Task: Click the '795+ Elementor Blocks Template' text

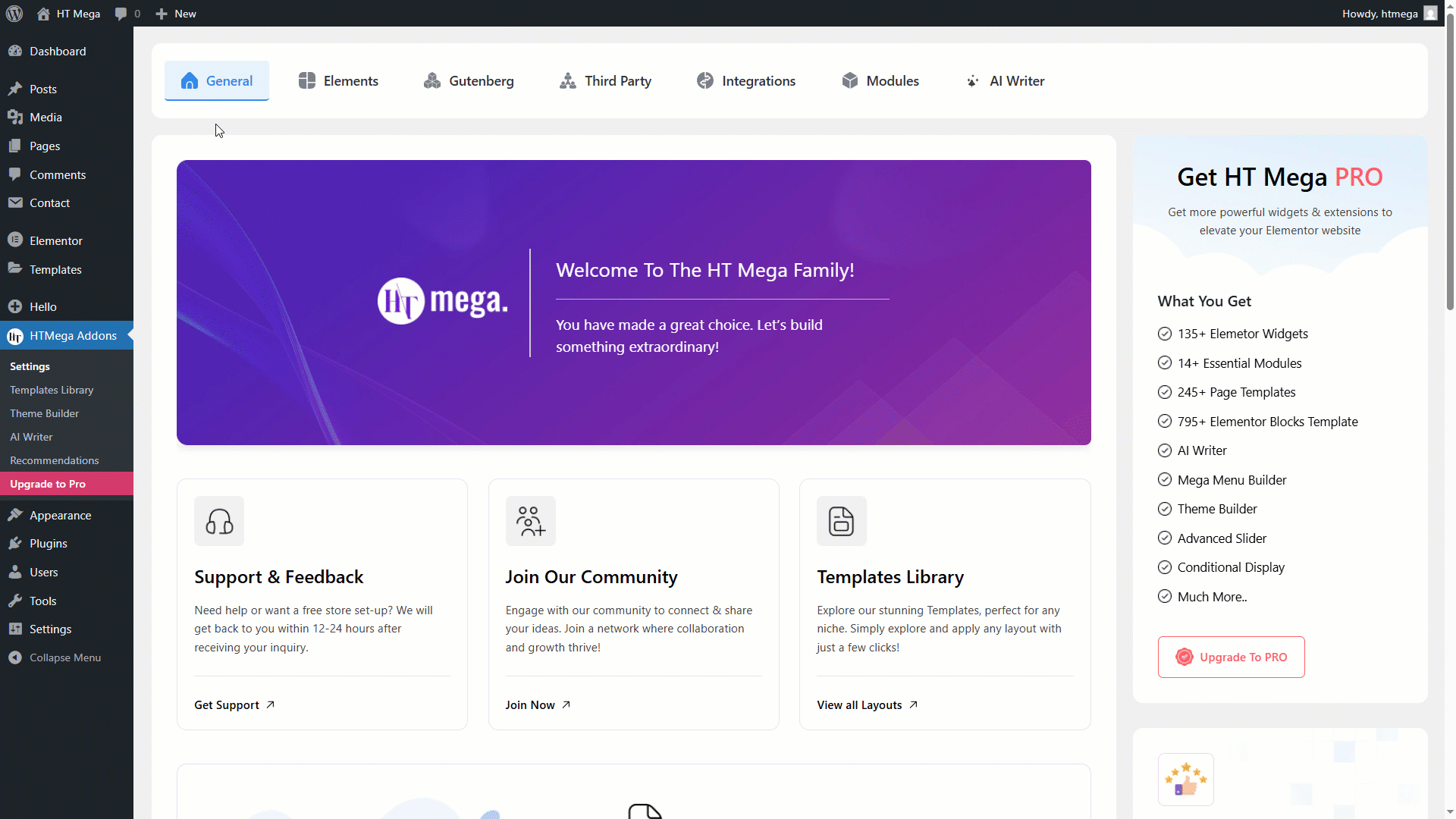Action: click(x=1268, y=422)
